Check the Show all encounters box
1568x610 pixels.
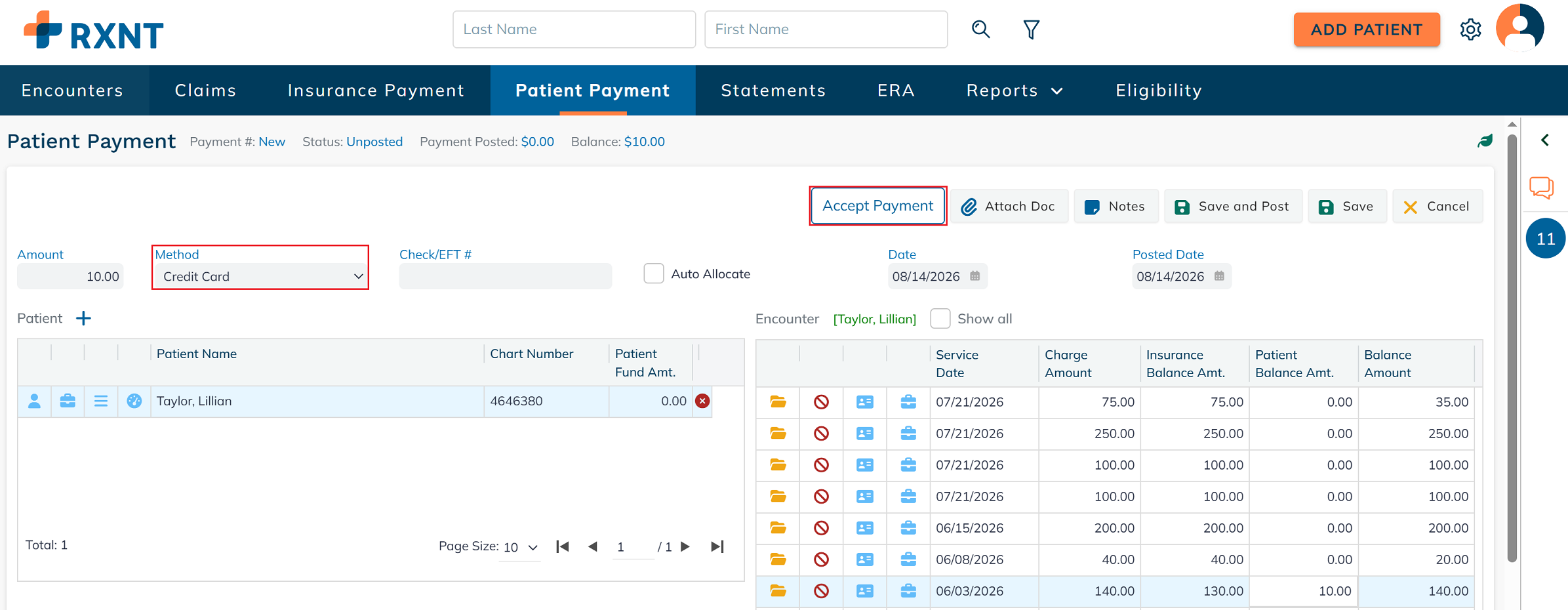pyautogui.click(x=940, y=318)
